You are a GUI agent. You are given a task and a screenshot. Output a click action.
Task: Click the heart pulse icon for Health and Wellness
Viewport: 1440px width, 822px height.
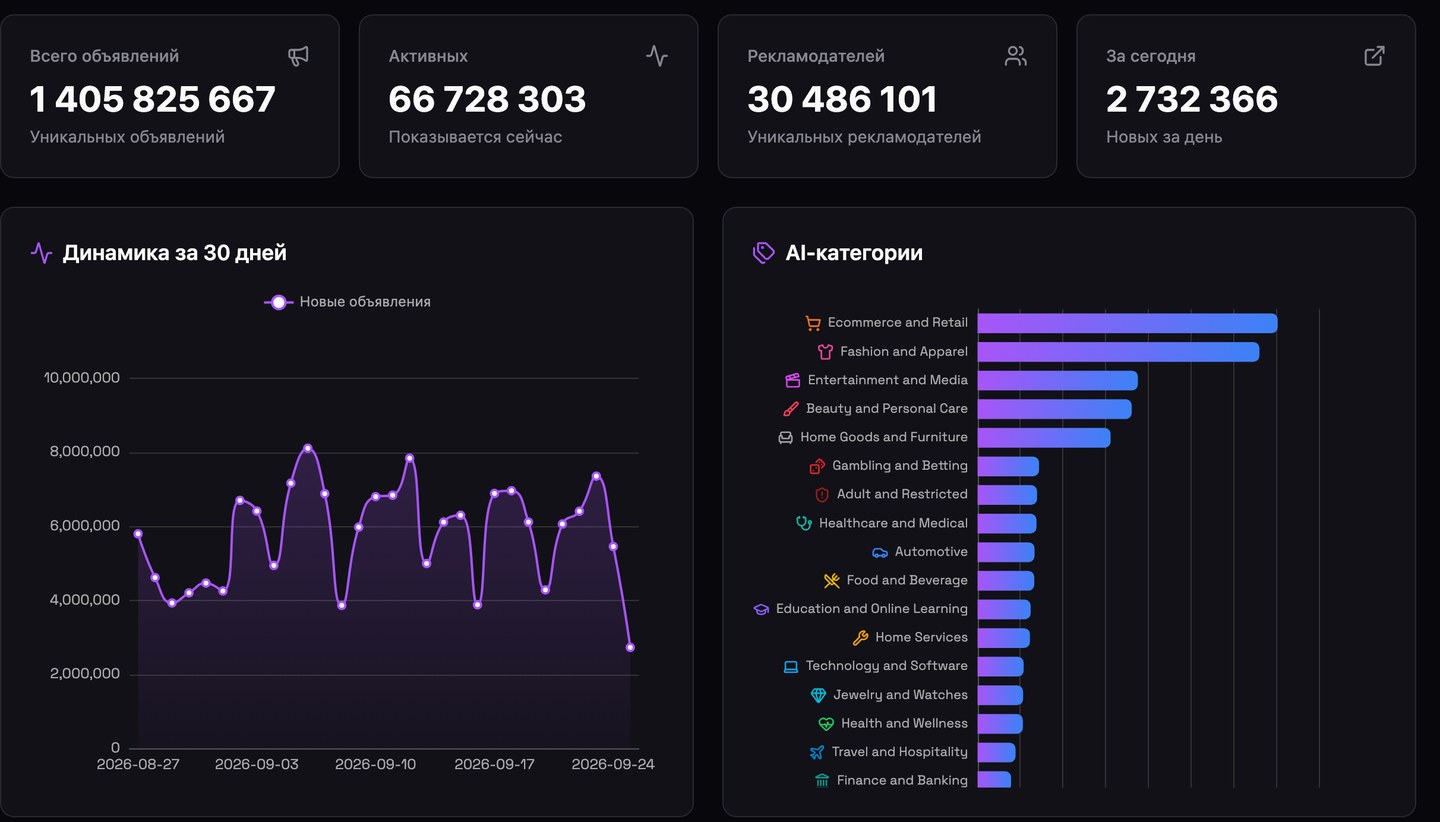(x=826, y=723)
